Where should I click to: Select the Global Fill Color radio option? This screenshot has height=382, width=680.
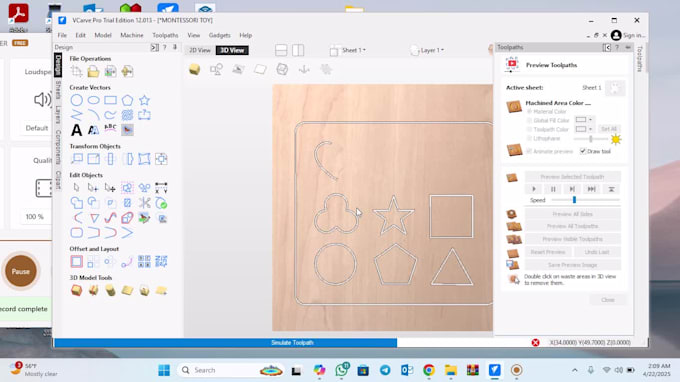529,120
